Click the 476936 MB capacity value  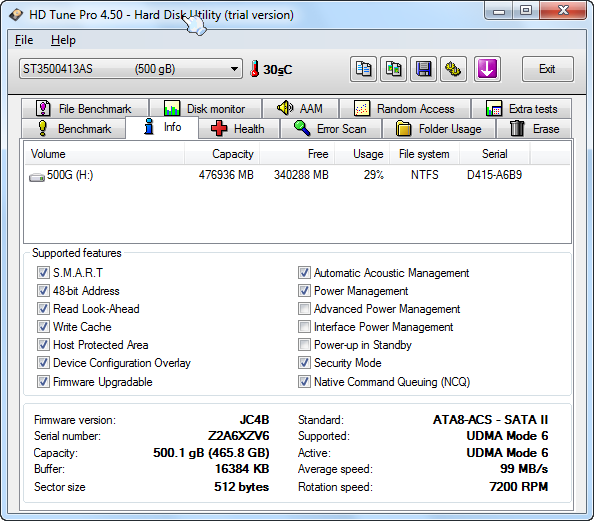(226, 175)
